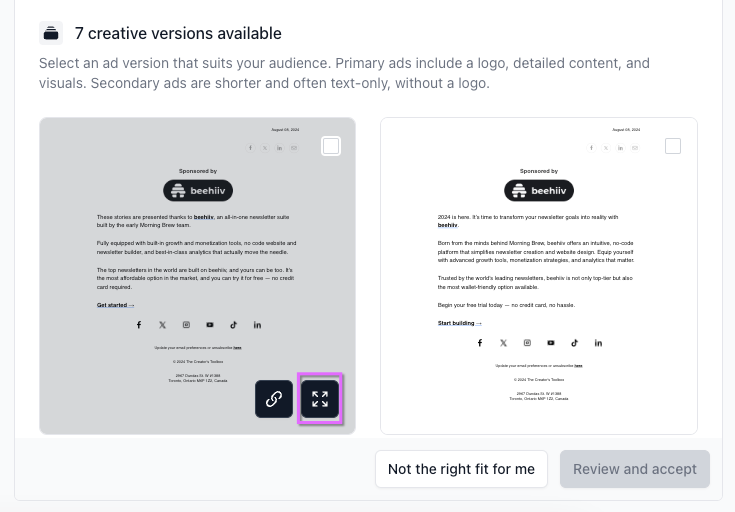Click the beehiiv logo in first ad
This screenshot has width=735, height=512.
pyautogui.click(x=198, y=191)
